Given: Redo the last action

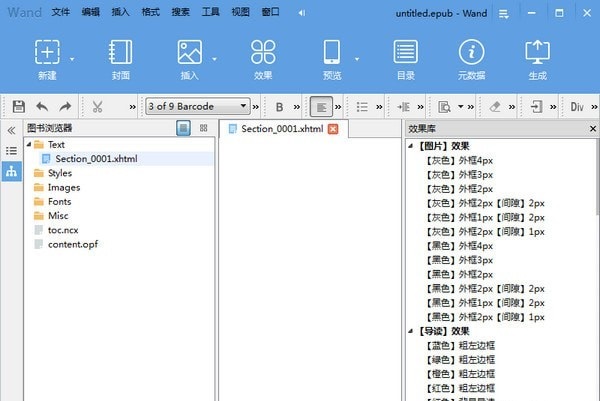Looking at the screenshot, I should tap(65, 106).
